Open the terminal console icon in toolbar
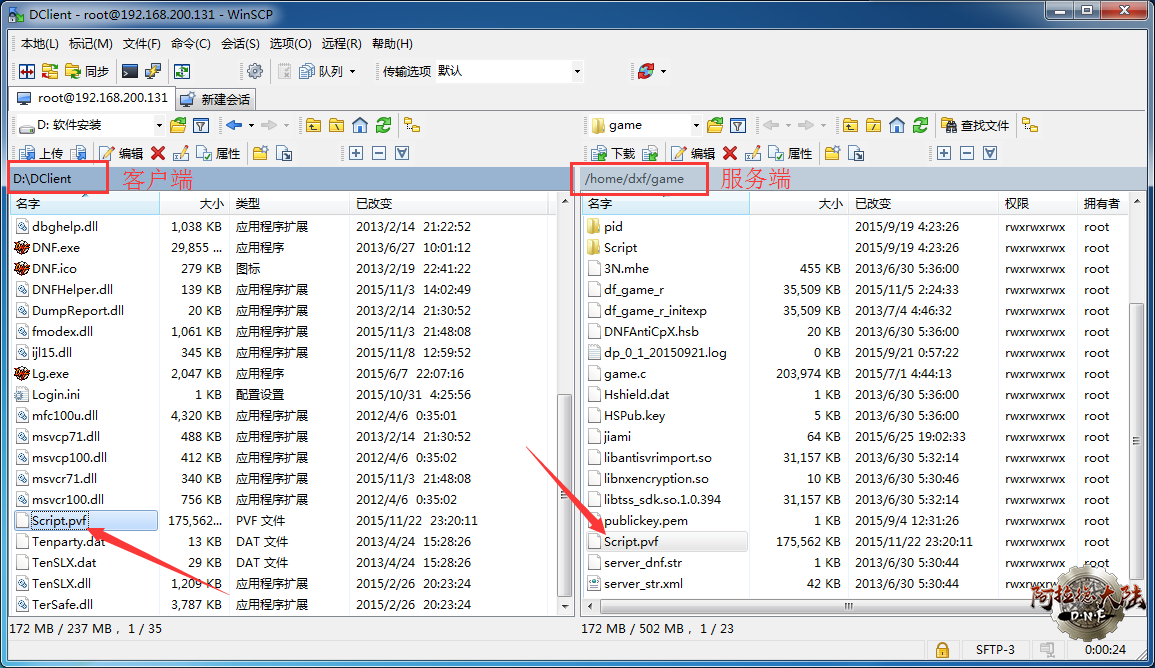The image size is (1155, 668). point(129,71)
